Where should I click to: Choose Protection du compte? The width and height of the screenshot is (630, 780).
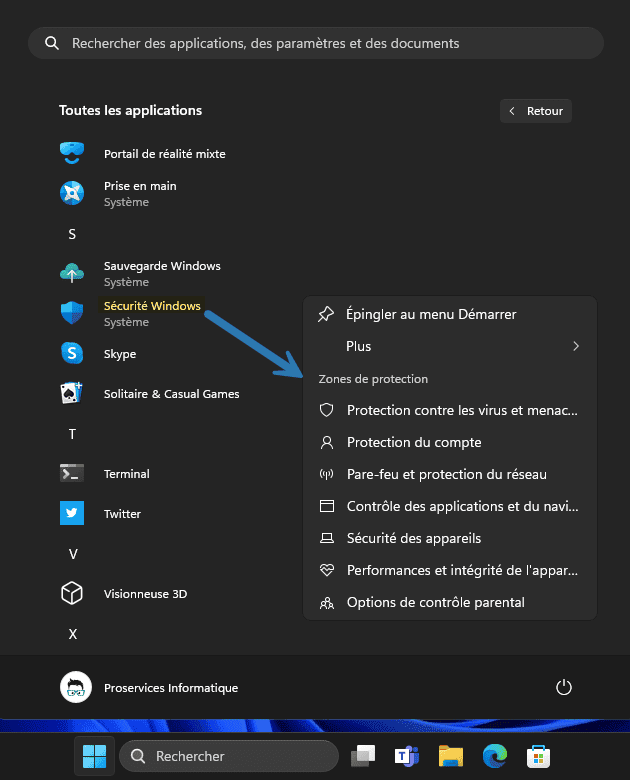click(450, 442)
